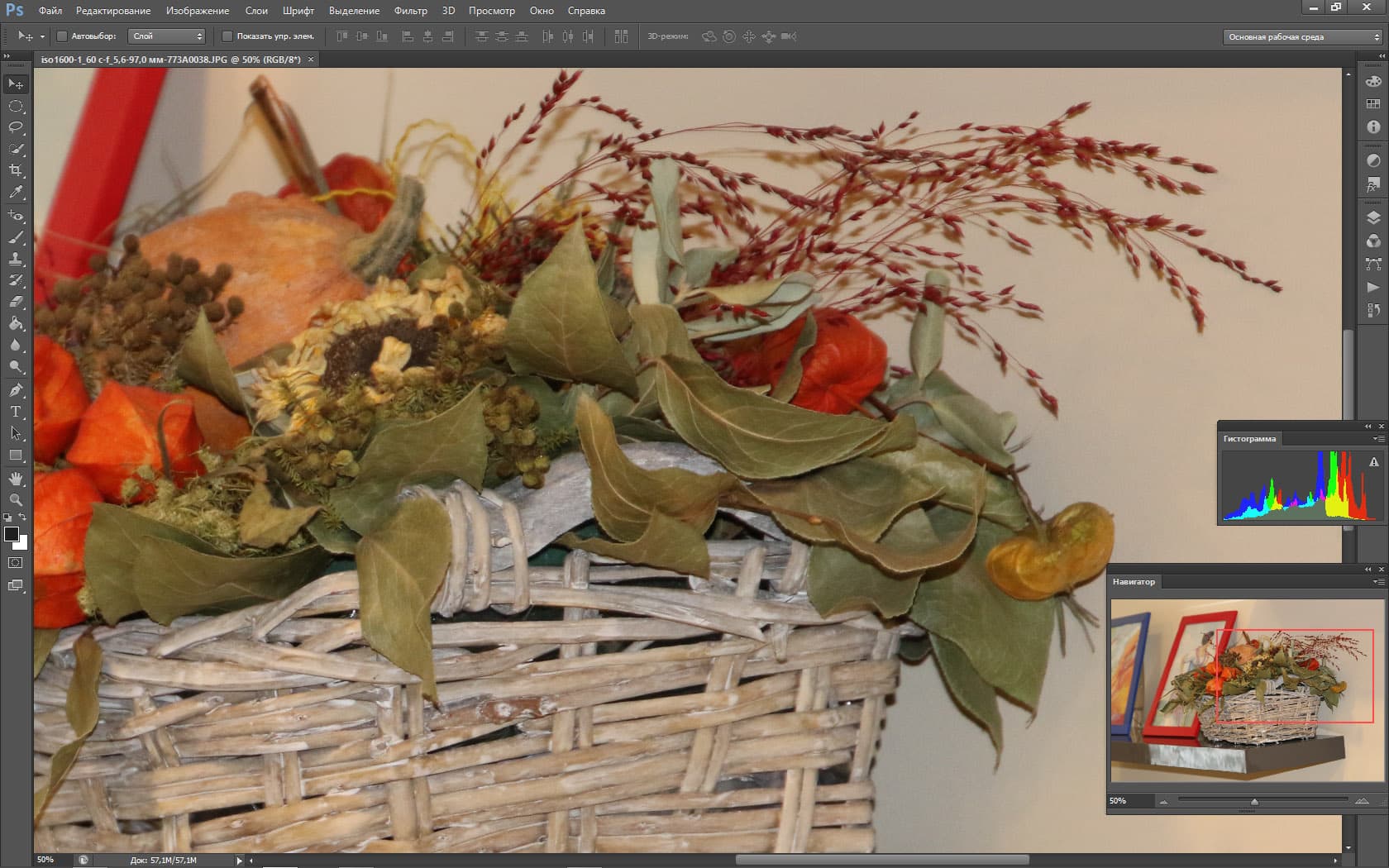Open the Фильтр menu
This screenshot has height=868, width=1389.
(x=410, y=11)
